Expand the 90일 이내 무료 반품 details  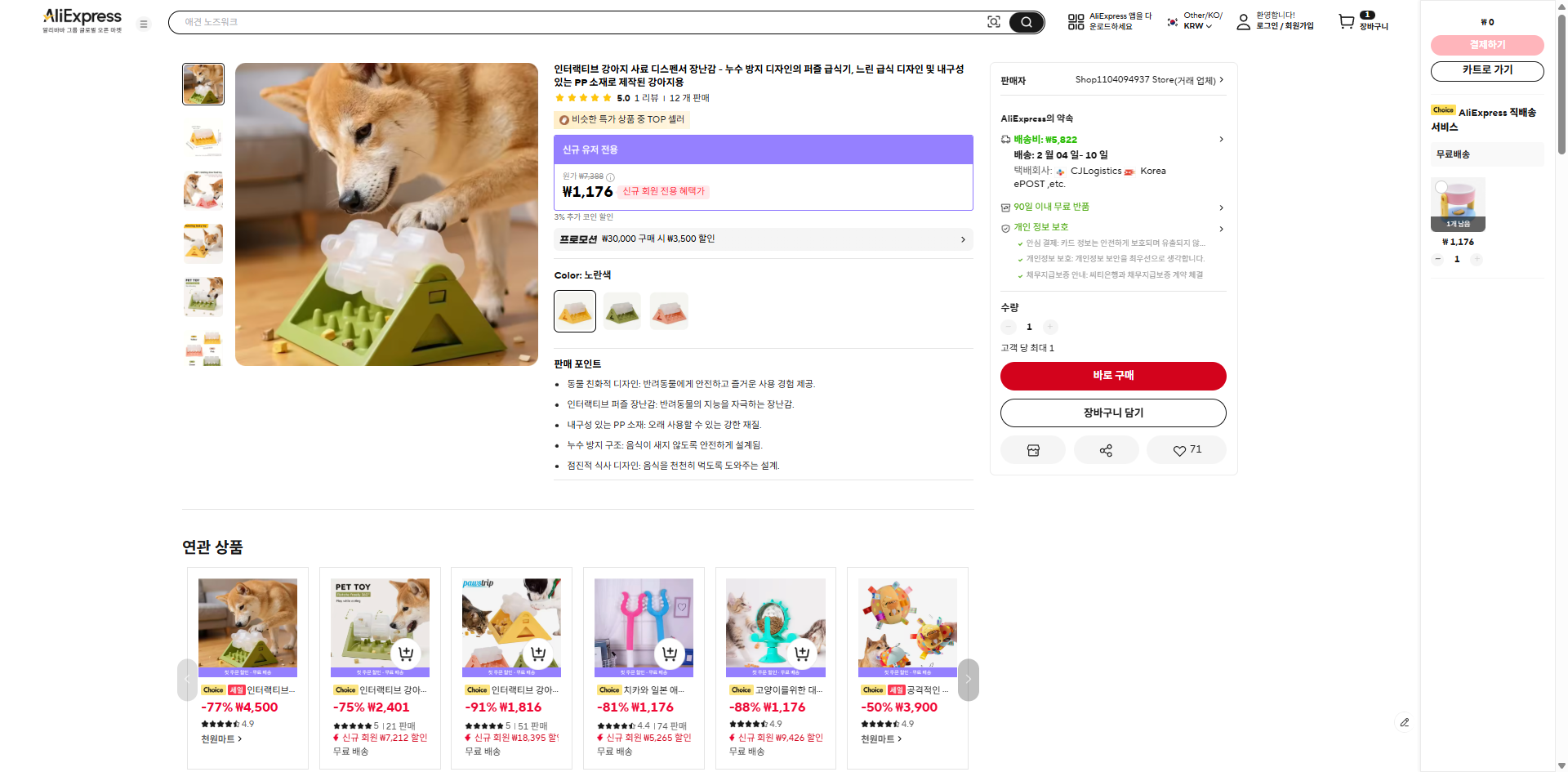1220,208
